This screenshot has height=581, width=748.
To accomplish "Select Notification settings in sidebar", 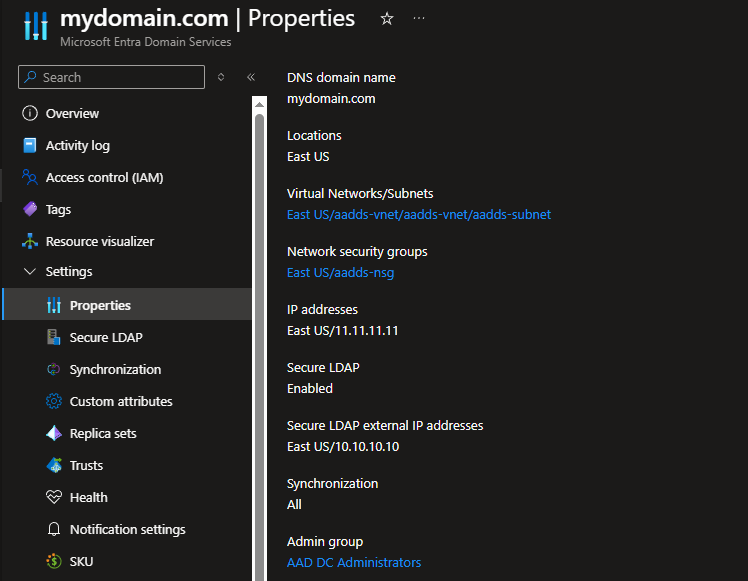I will coord(127,530).
